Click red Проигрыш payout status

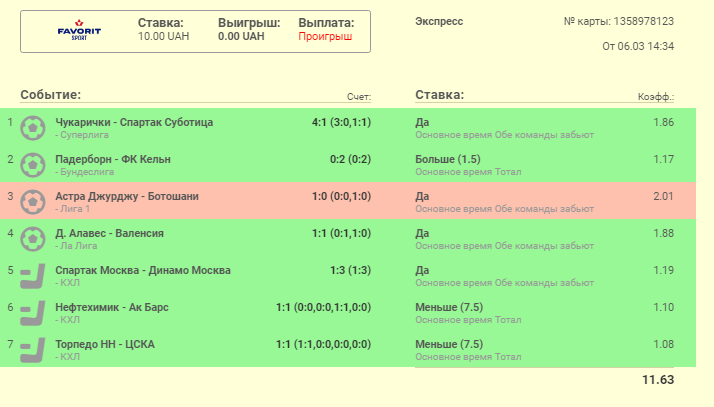325,36
